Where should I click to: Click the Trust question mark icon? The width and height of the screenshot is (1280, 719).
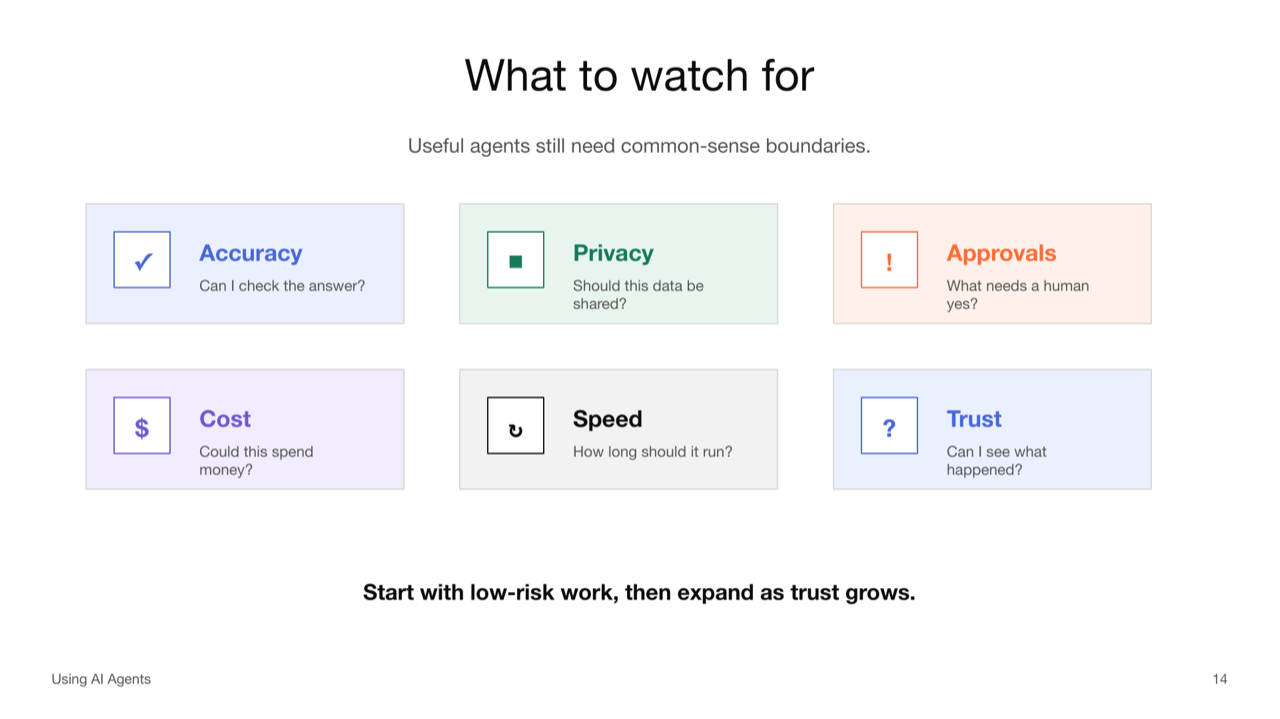[x=889, y=426]
